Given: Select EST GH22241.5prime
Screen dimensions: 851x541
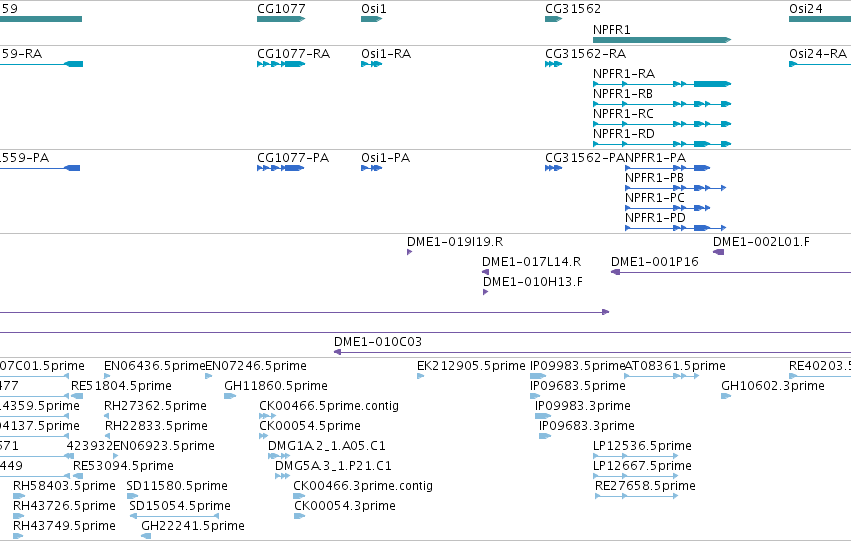Looking at the screenshot, I should (146, 536).
